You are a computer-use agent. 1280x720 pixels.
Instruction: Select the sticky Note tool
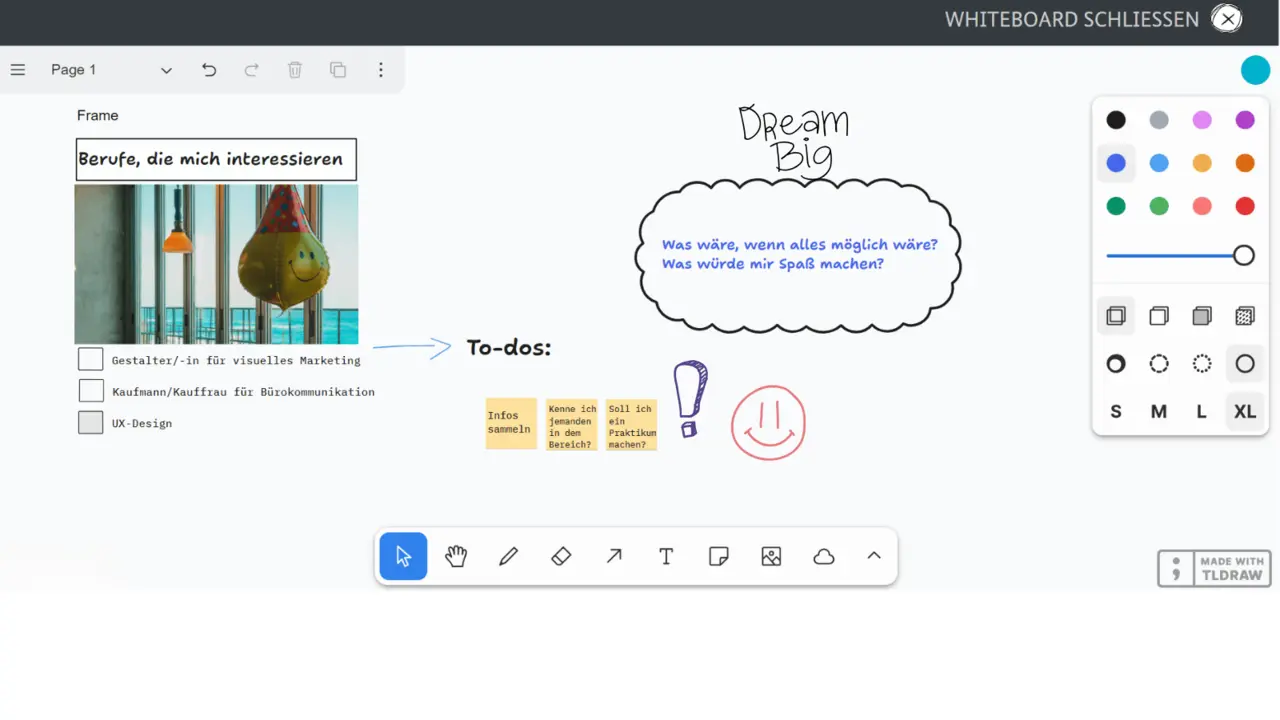click(719, 556)
